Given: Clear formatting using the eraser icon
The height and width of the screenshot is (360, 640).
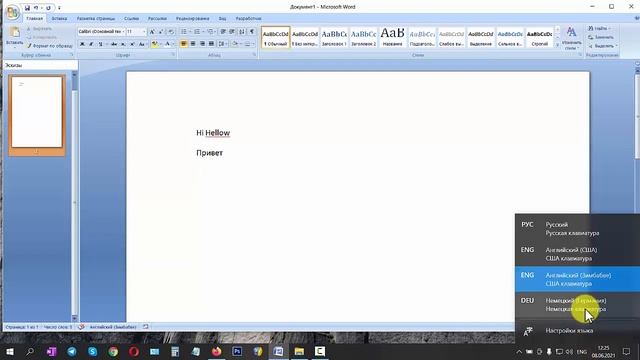Looking at the screenshot, I should pos(171,31).
